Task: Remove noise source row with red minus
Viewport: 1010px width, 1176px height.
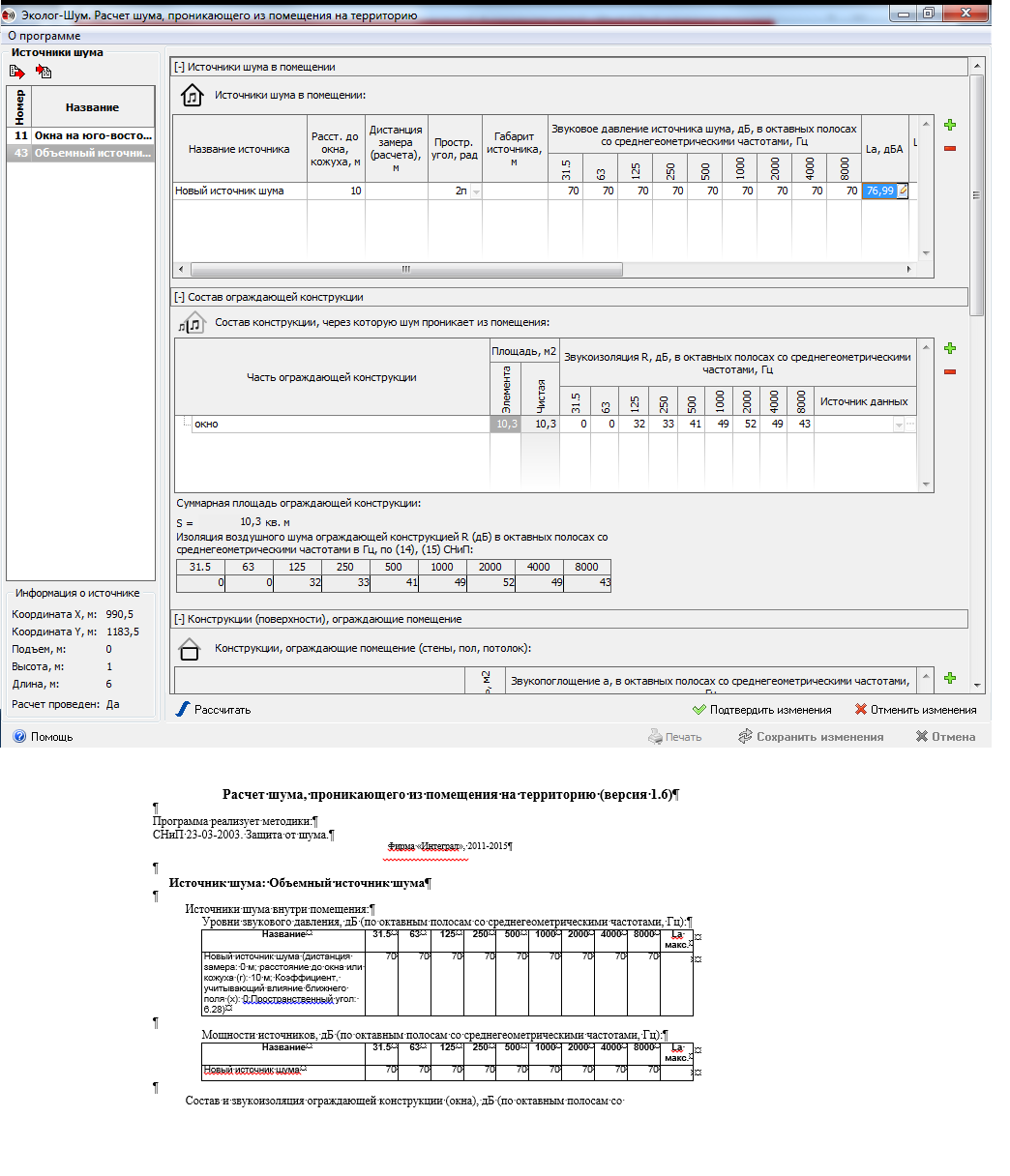Action: pyautogui.click(x=949, y=148)
